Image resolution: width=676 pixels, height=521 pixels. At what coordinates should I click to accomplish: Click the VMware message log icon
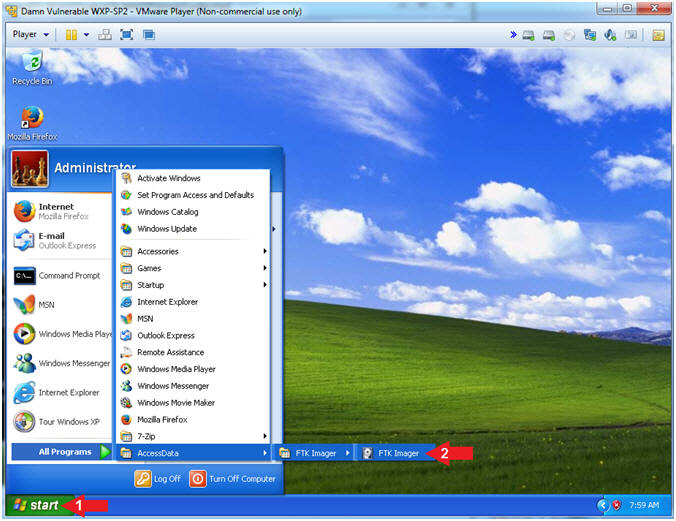pos(658,35)
